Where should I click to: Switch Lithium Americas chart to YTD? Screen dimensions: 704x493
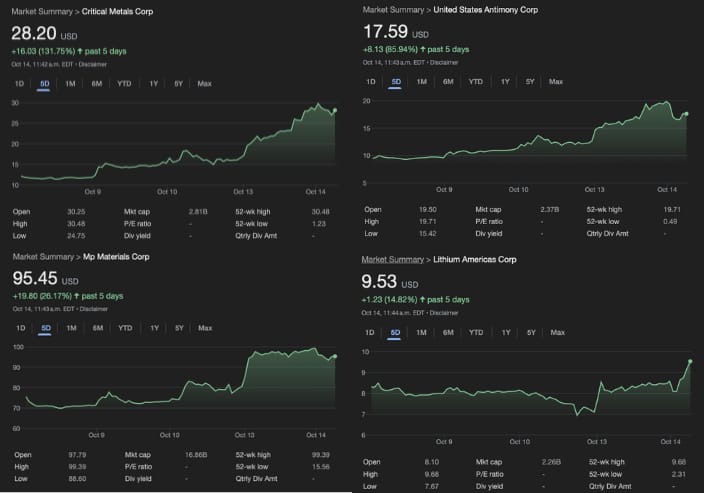[476, 333]
